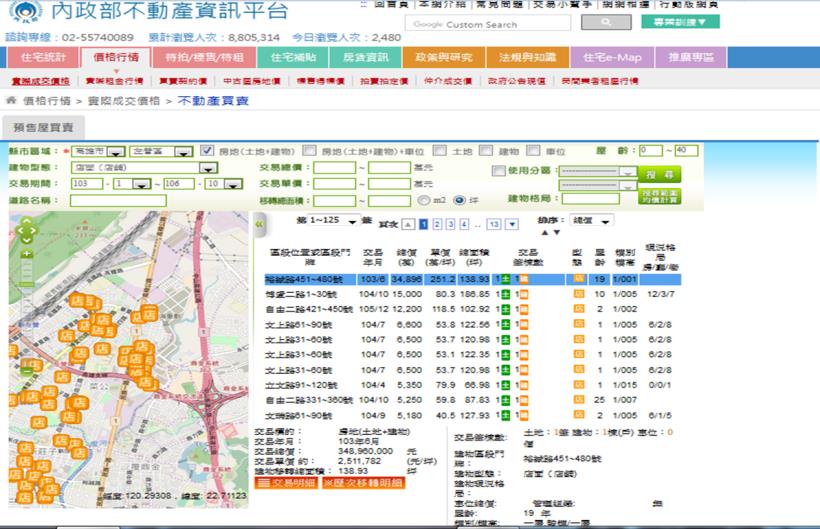
Task: Click the 交易明細 transaction details button
Action: [286, 482]
